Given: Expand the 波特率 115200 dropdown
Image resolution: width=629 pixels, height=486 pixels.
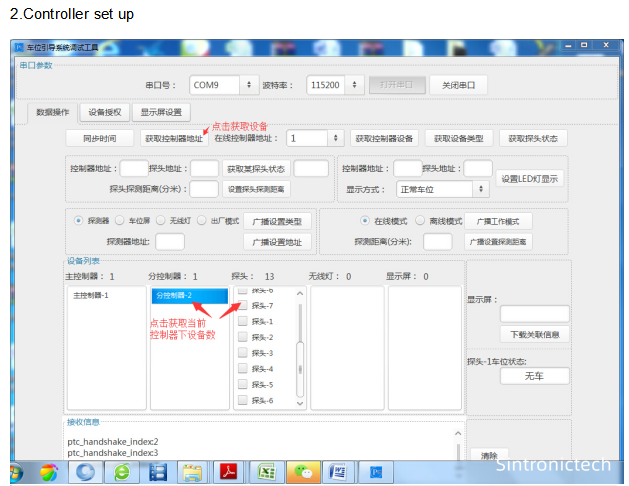Looking at the screenshot, I should coord(335,85).
